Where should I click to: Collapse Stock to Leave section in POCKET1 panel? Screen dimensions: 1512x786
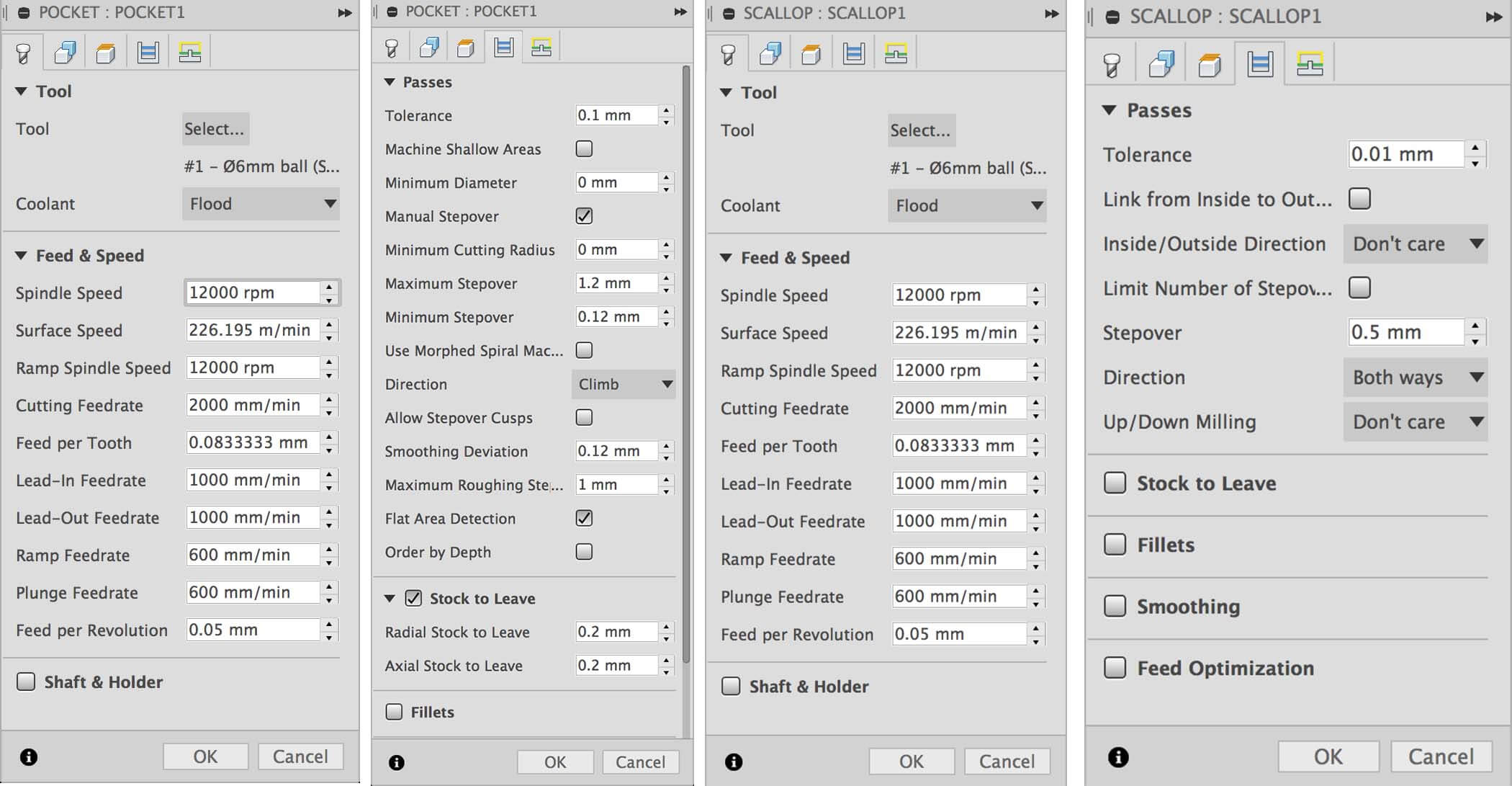coord(390,598)
